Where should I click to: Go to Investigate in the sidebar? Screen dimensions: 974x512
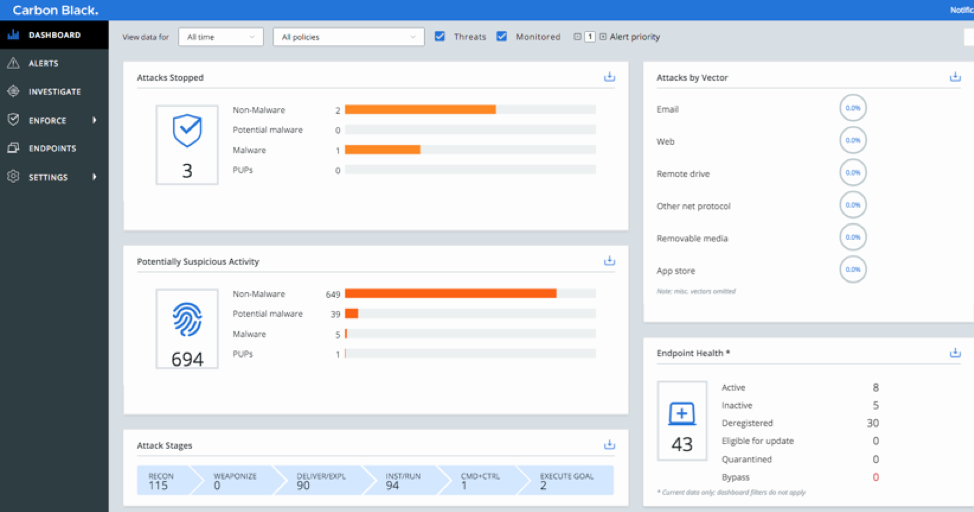[x=54, y=92]
